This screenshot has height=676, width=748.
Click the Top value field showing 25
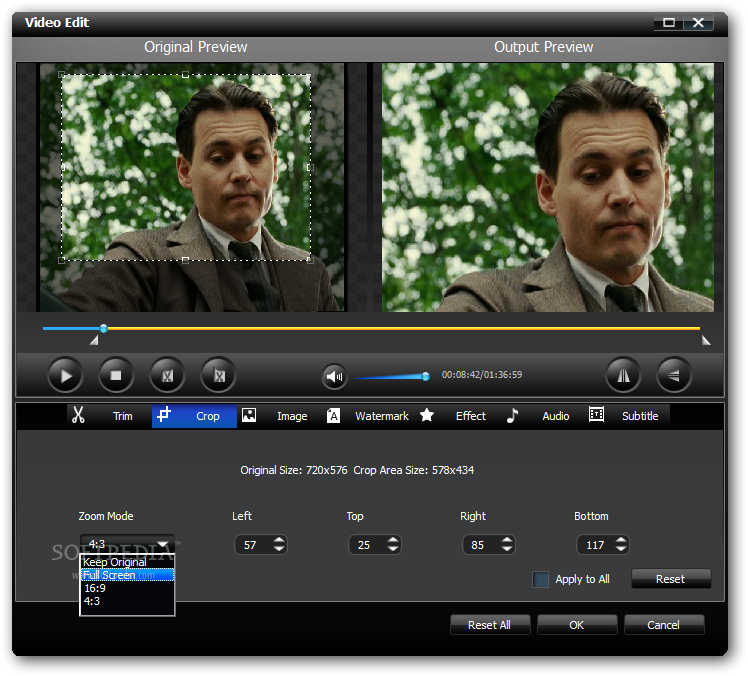367,545
